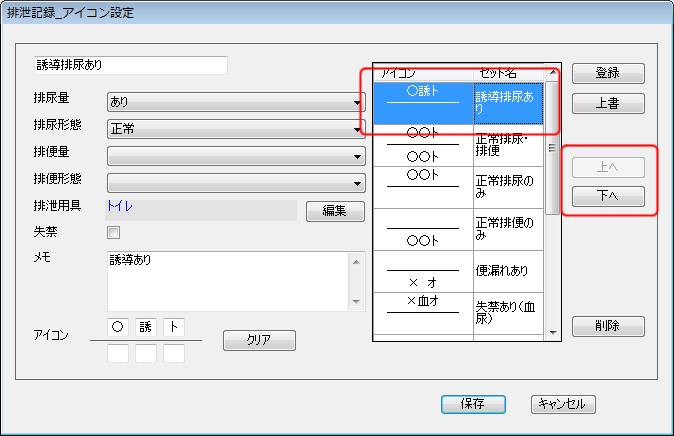
Task: Click the list scrollbar down arrow
Action: [552, 332]
